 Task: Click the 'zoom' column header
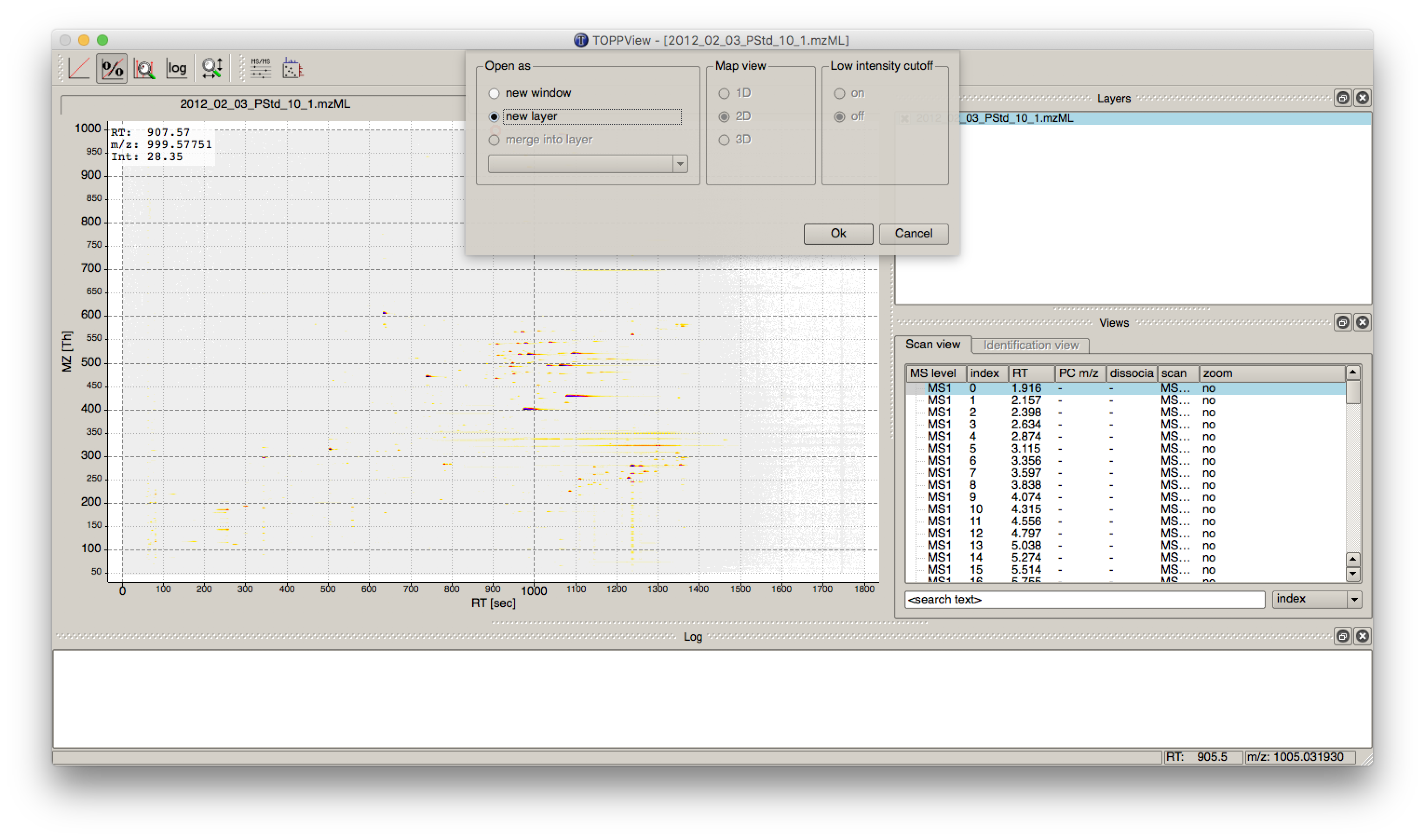[x=1272, y=373]
